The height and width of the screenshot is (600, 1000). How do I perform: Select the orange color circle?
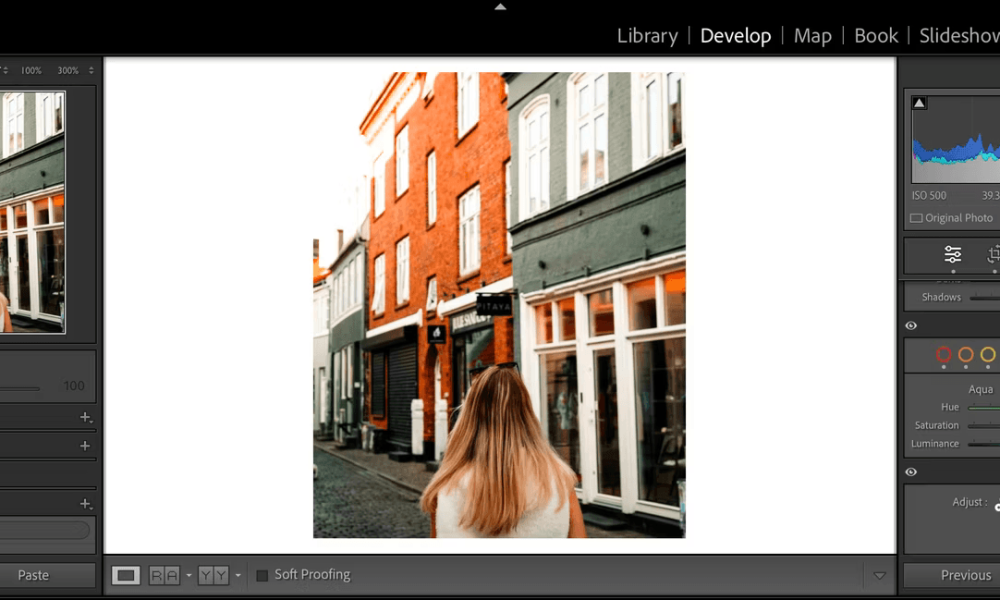966,355
